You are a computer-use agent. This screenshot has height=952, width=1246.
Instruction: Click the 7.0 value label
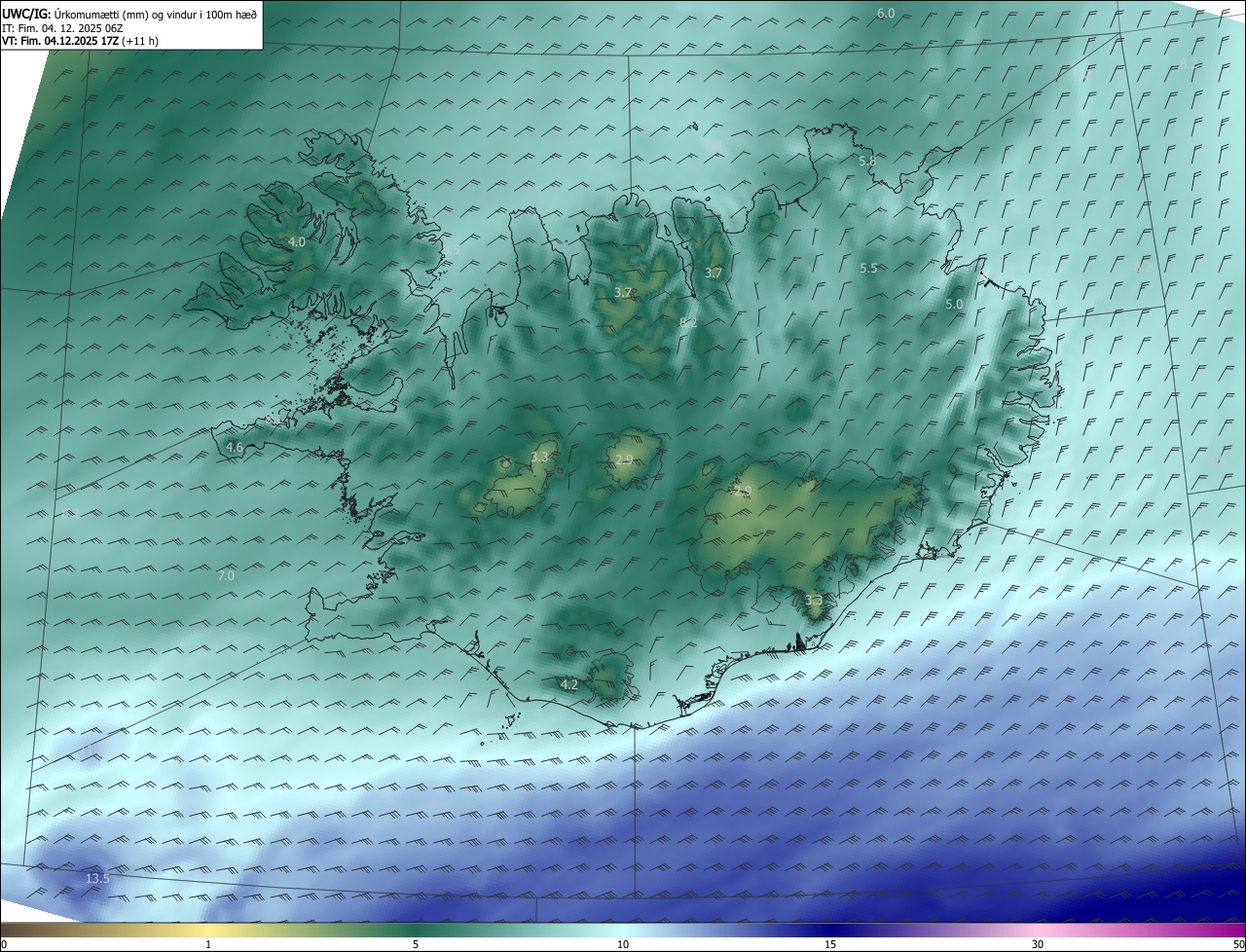226,576
